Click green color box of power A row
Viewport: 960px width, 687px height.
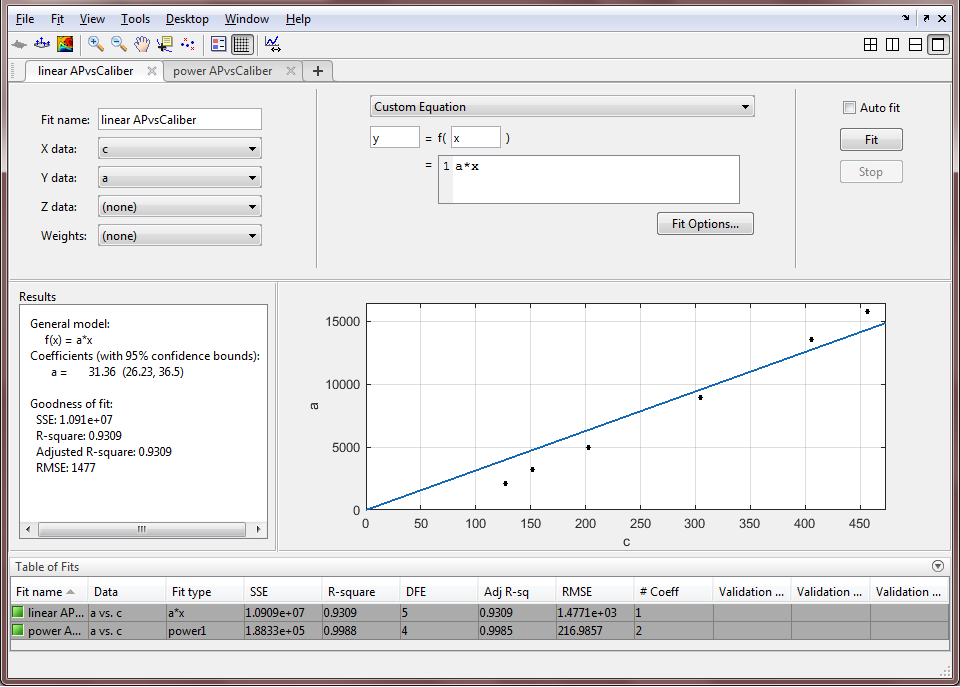tap(18, 630)
